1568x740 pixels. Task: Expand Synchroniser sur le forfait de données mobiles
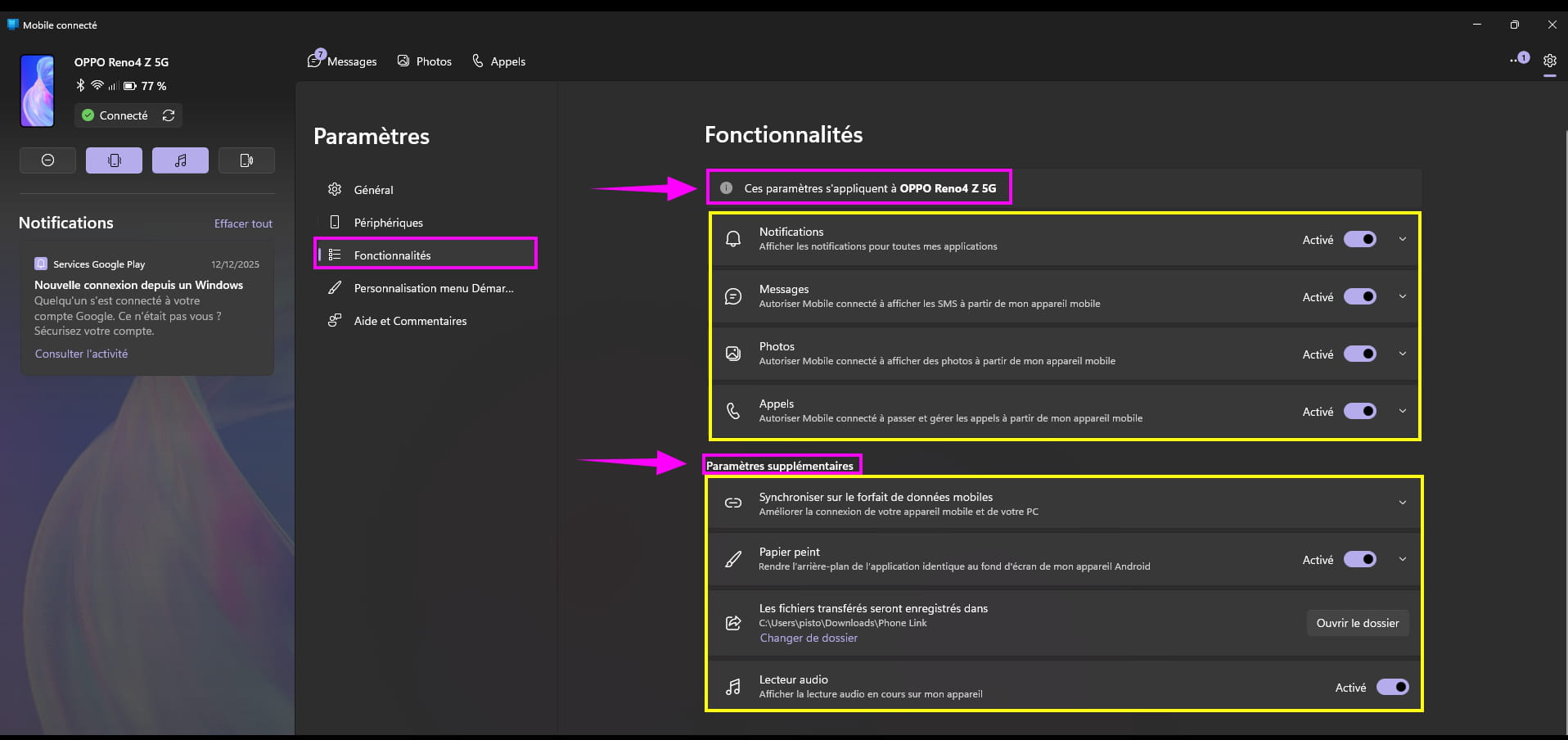click(1403, 503)
